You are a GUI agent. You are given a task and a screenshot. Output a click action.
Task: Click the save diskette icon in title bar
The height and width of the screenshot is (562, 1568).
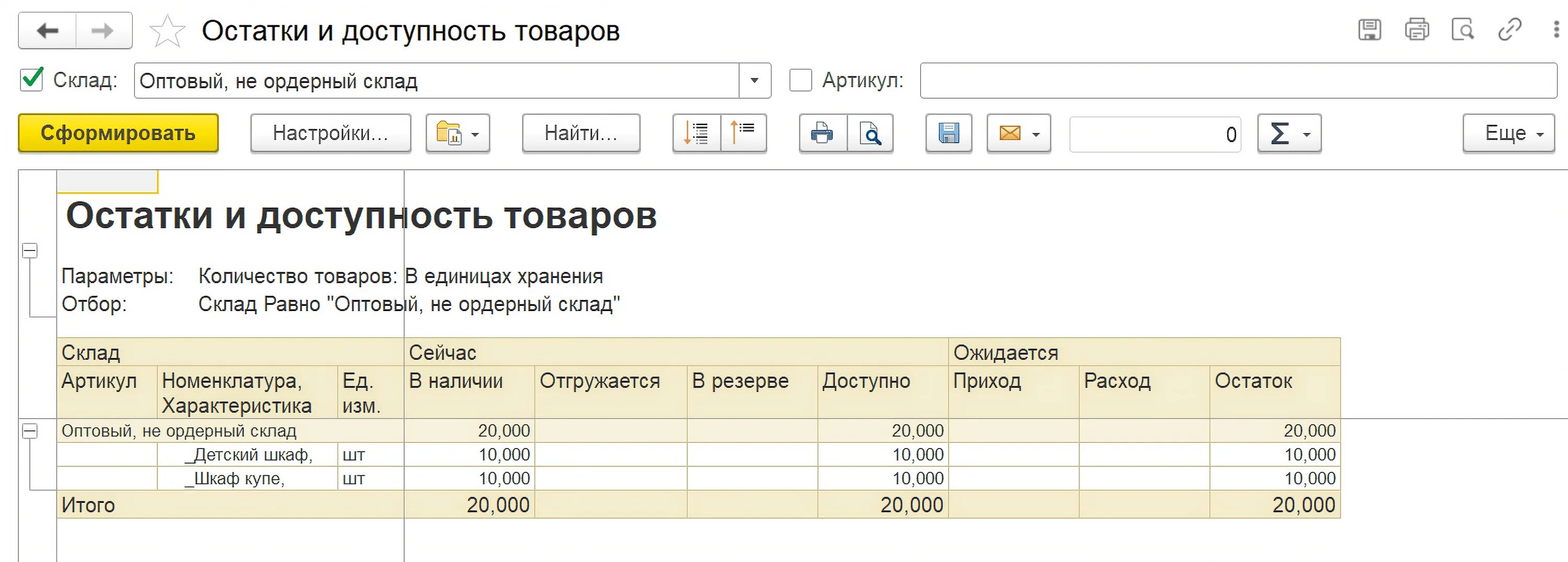[x=1369, y=30]
